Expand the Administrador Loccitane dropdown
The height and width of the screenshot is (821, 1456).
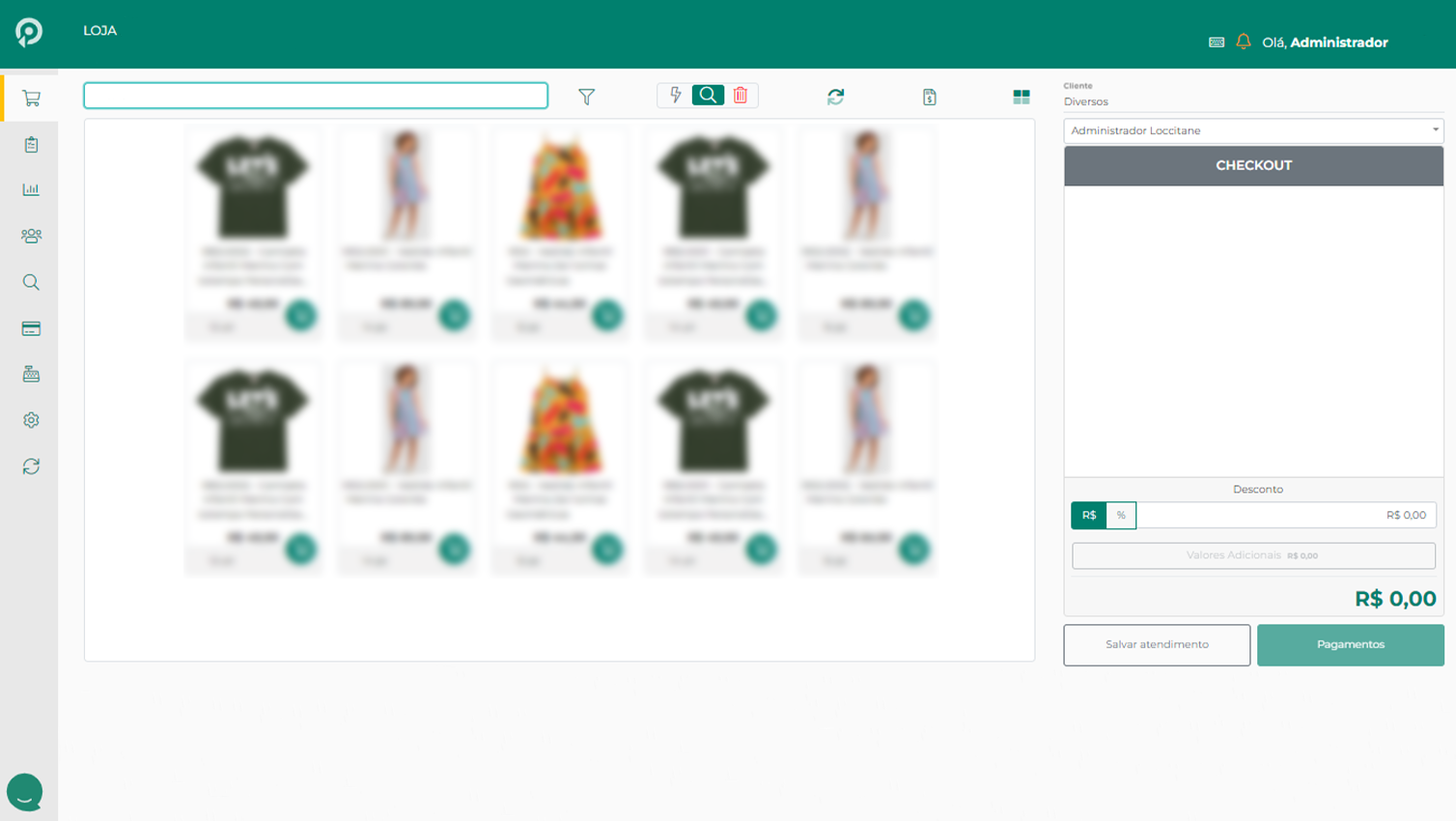tap(1253, 130)
